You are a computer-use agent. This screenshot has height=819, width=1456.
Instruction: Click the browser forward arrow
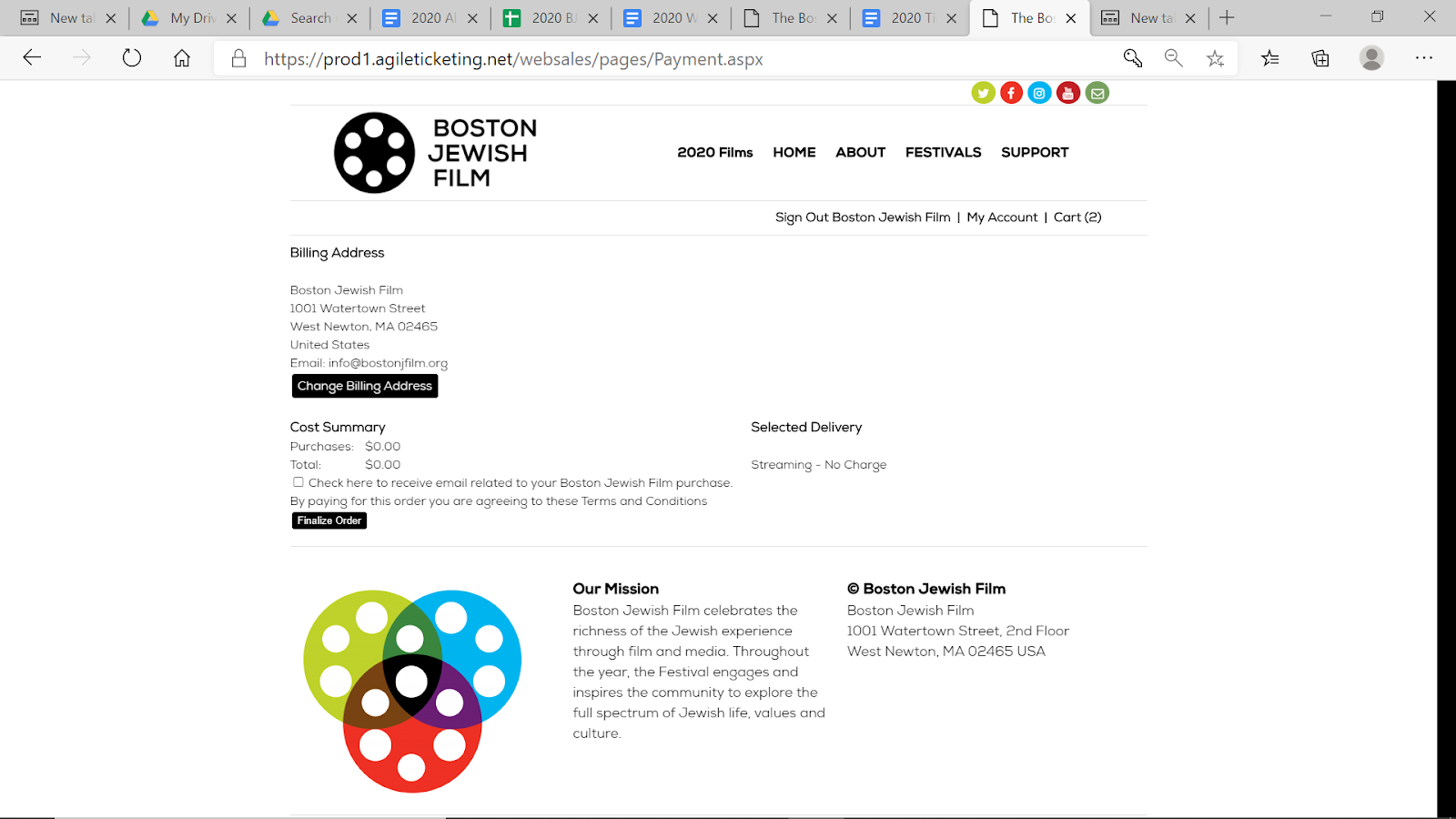pyautogui.click(x=82, y=58)
